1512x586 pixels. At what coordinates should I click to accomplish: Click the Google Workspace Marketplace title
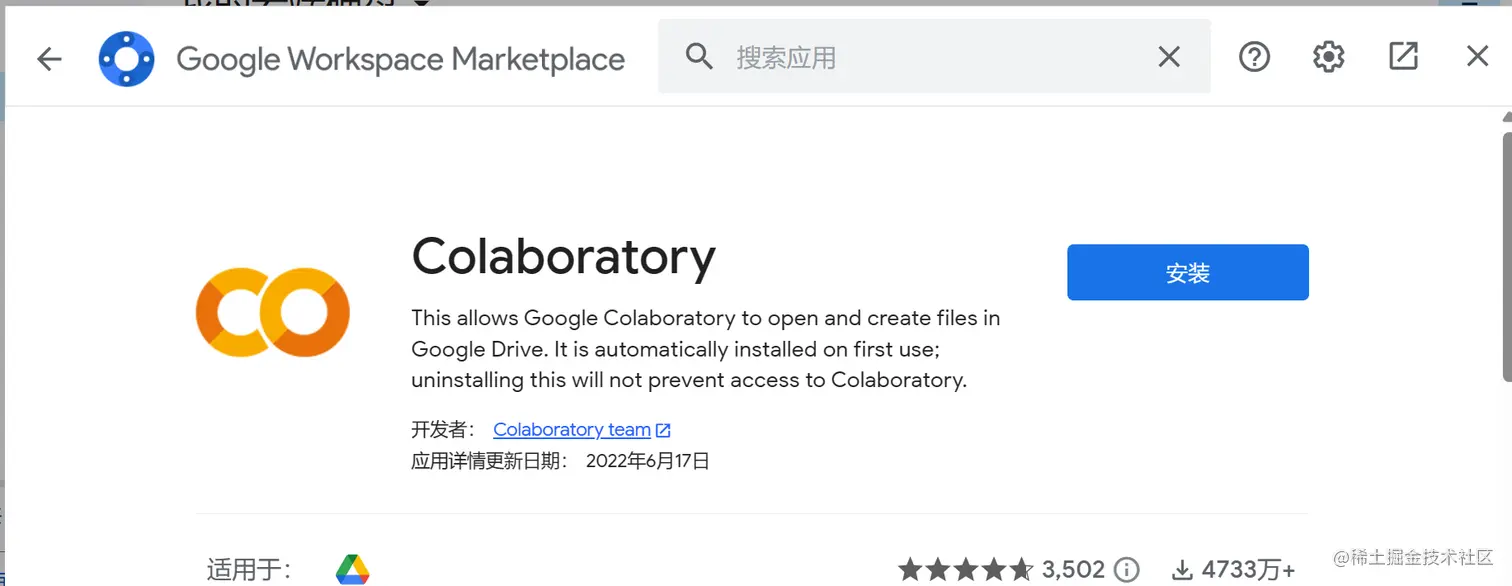coord(401,59)
